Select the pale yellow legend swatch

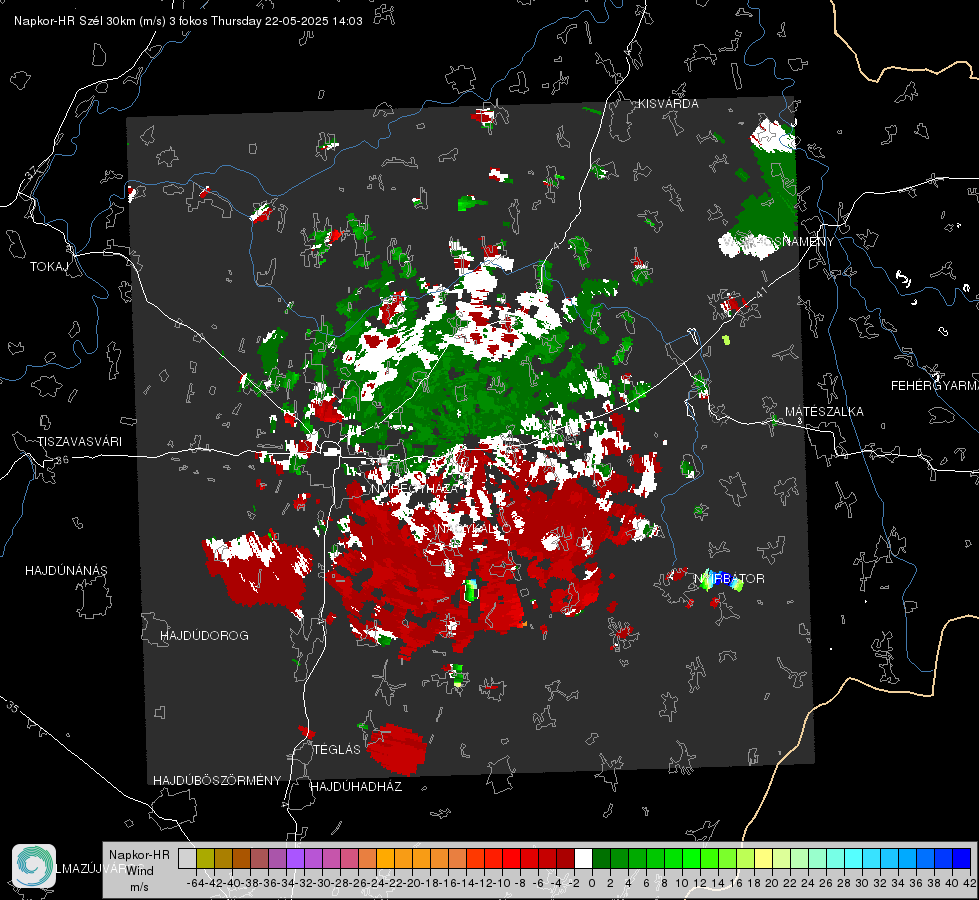(764, 858)
